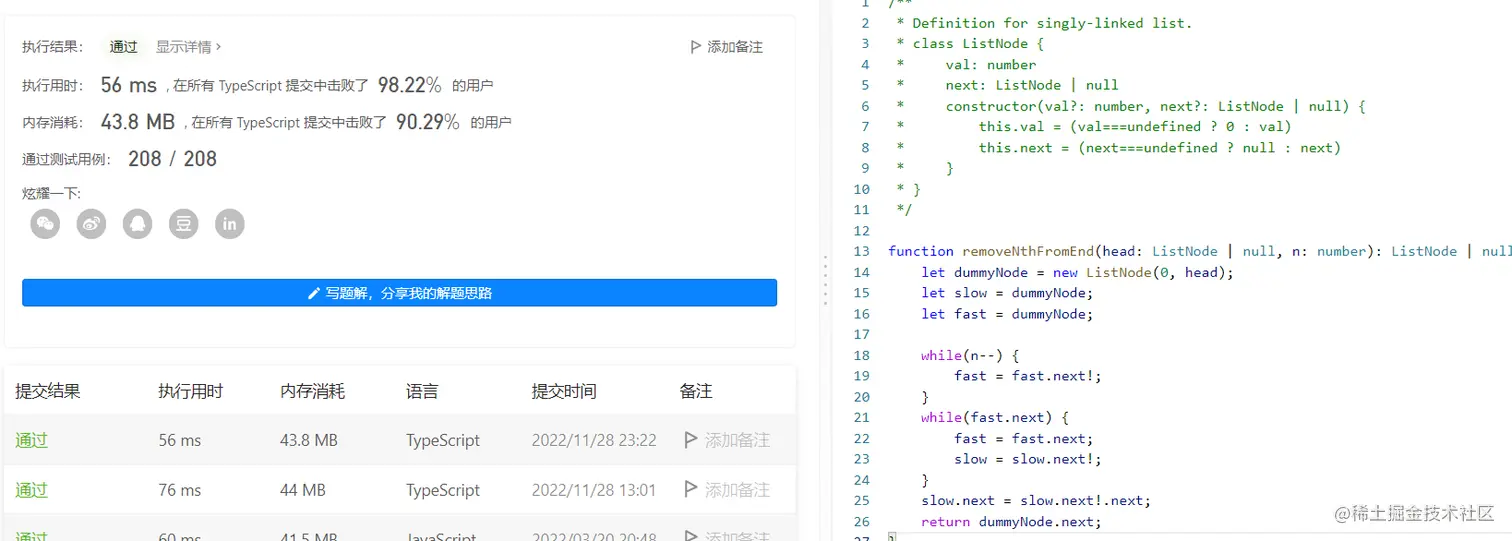Expand 显示详情 result details

189,47
